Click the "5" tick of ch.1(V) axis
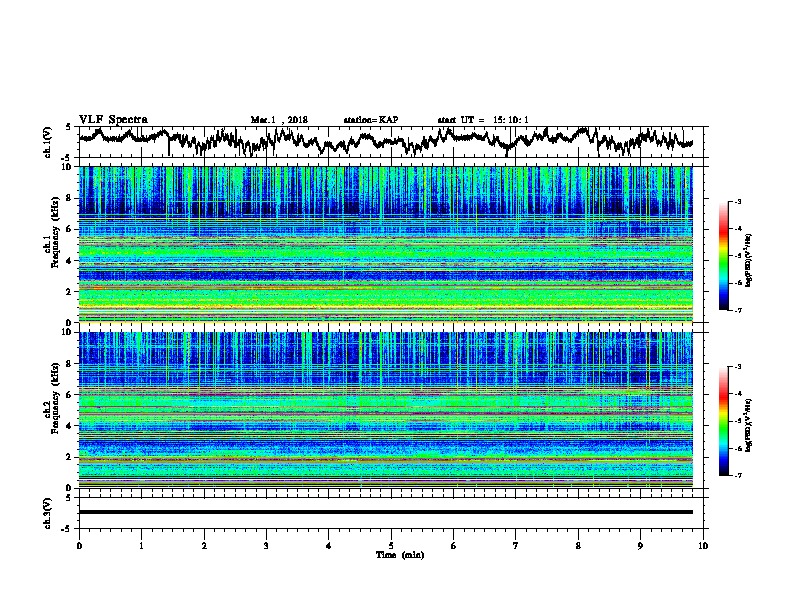The height and width of the screenshot is (612, 792). pyautogui.click(x=69, y=127)
